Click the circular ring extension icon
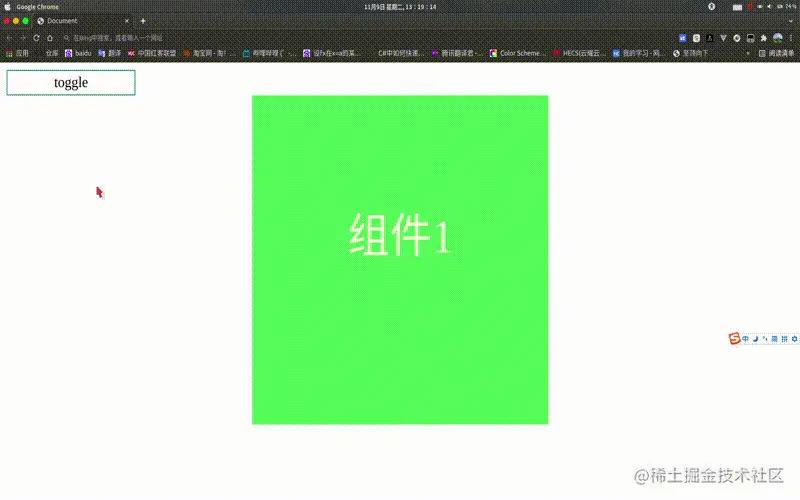 tap(737, 38)
